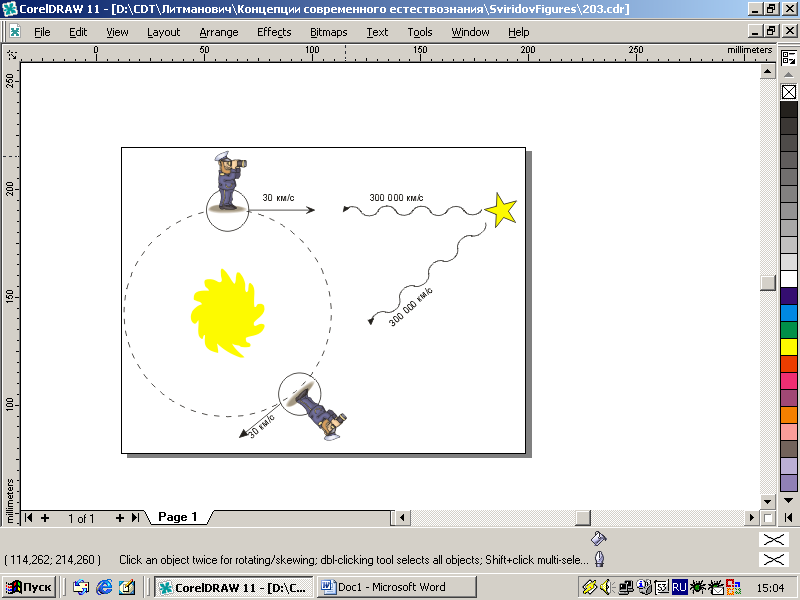Viewport: 800px width, 600px height.
Task: Open the Bitmaps menu
Action: 329,32
